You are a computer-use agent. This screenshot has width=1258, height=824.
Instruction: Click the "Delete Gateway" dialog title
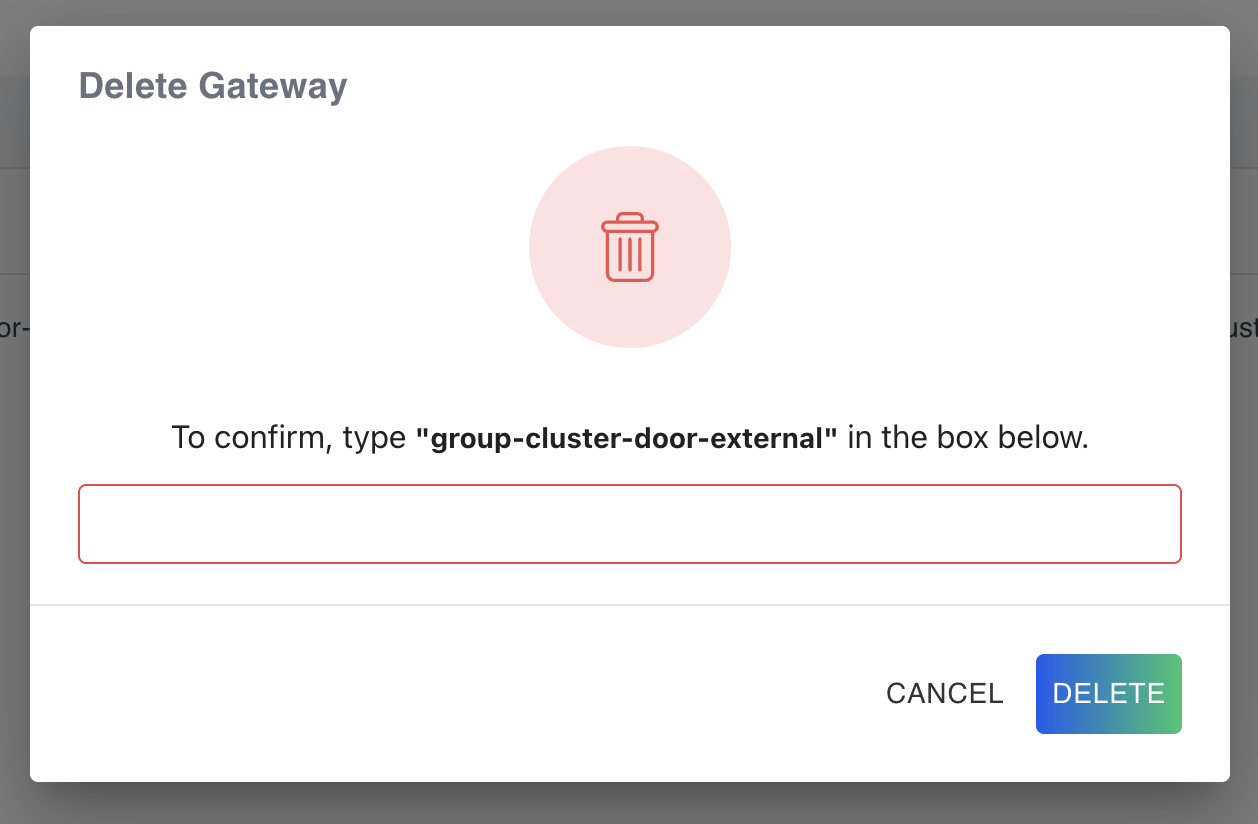tap(213, 86)
